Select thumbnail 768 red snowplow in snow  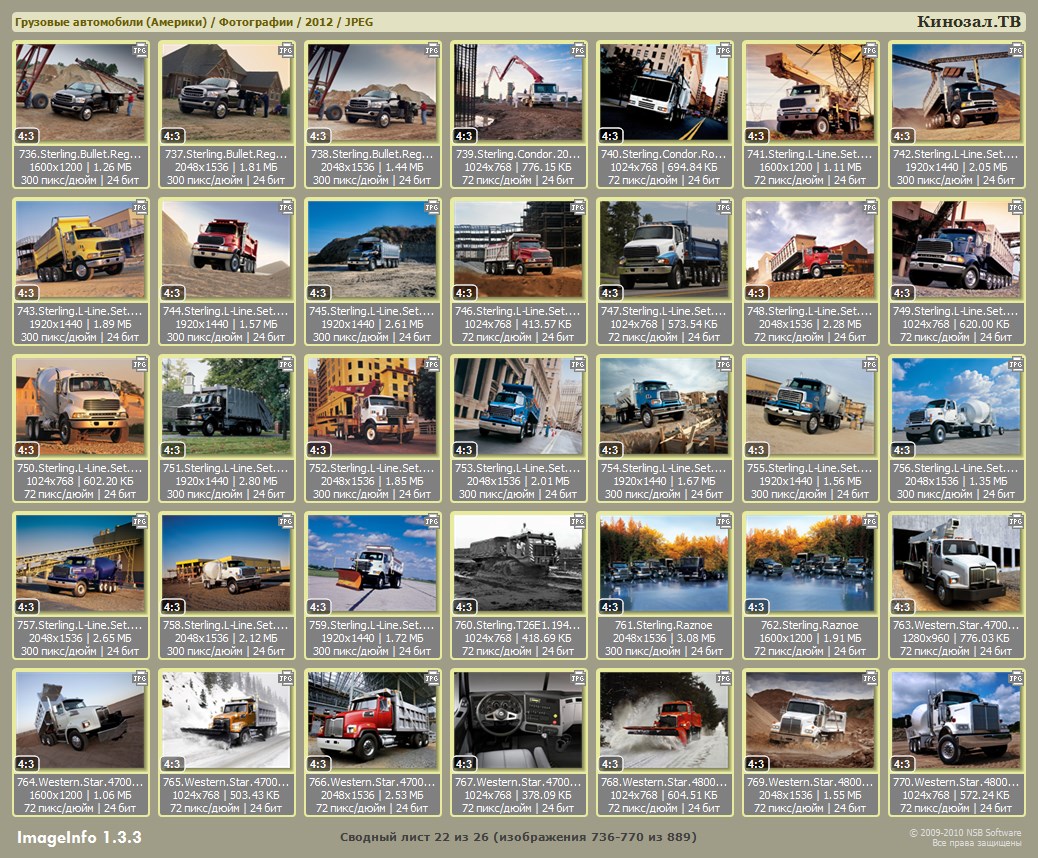pyautogui.click(x=664, y=721)
